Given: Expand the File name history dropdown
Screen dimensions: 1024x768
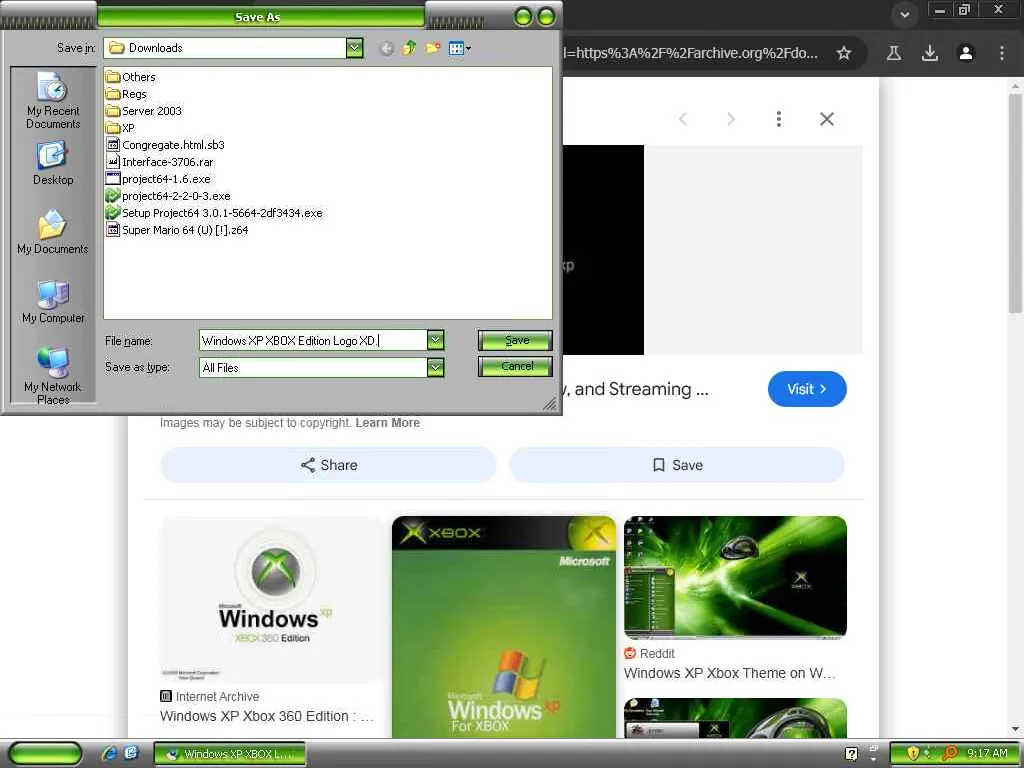Looking at the screenshot, I should coord(436,340).
